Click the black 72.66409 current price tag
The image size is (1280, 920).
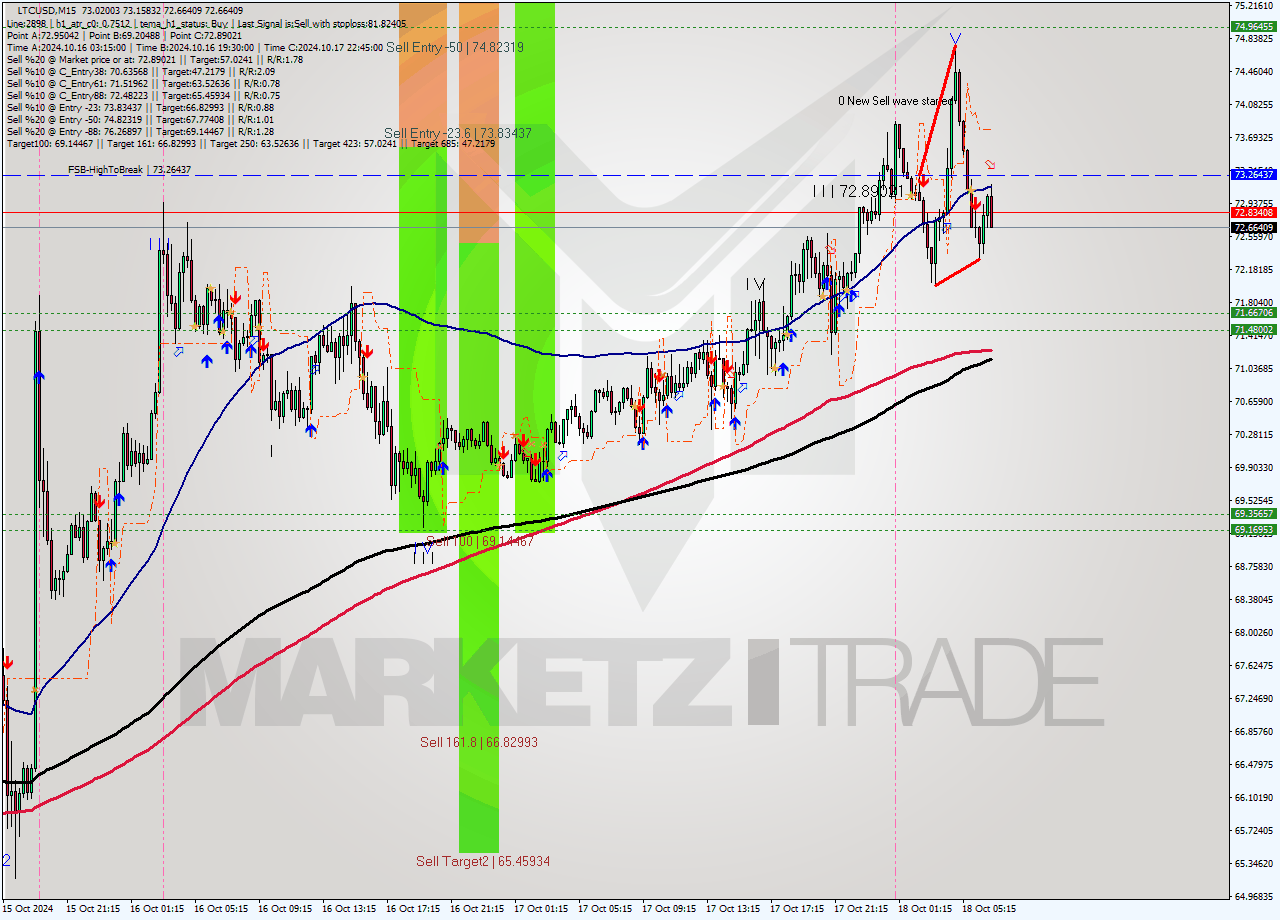(x=1254, y=228)
